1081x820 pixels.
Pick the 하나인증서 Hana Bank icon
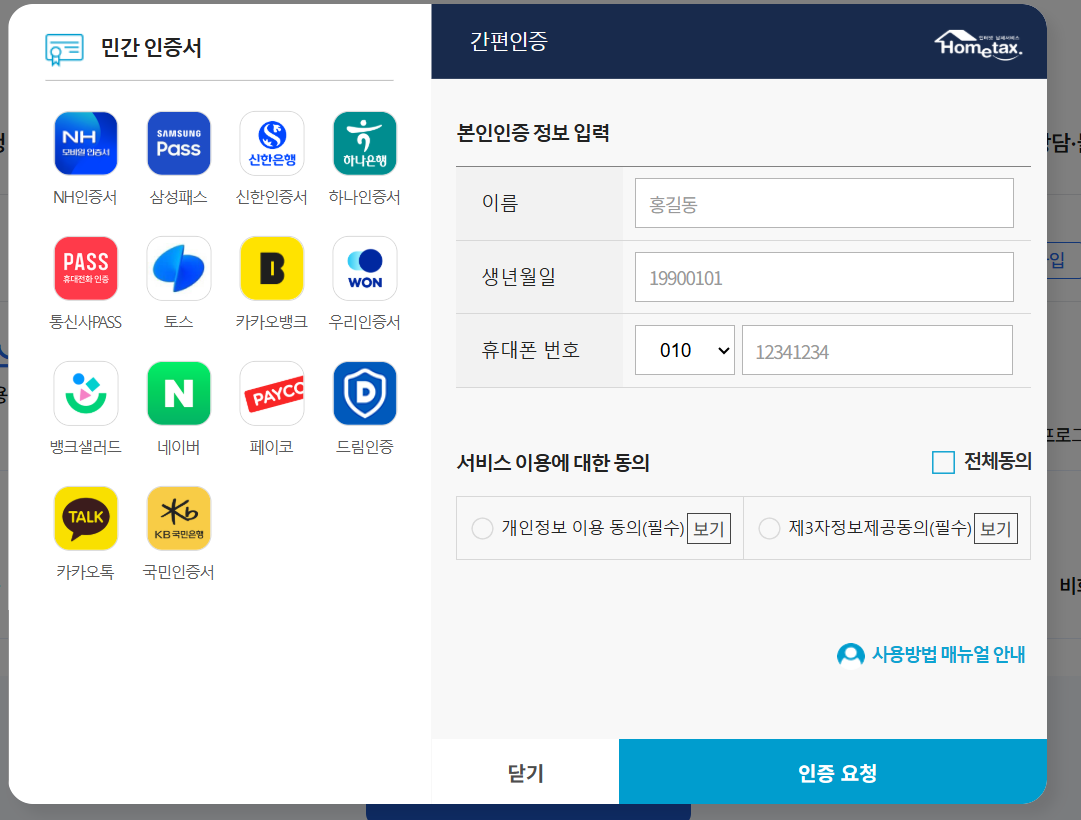coord(365,143)
